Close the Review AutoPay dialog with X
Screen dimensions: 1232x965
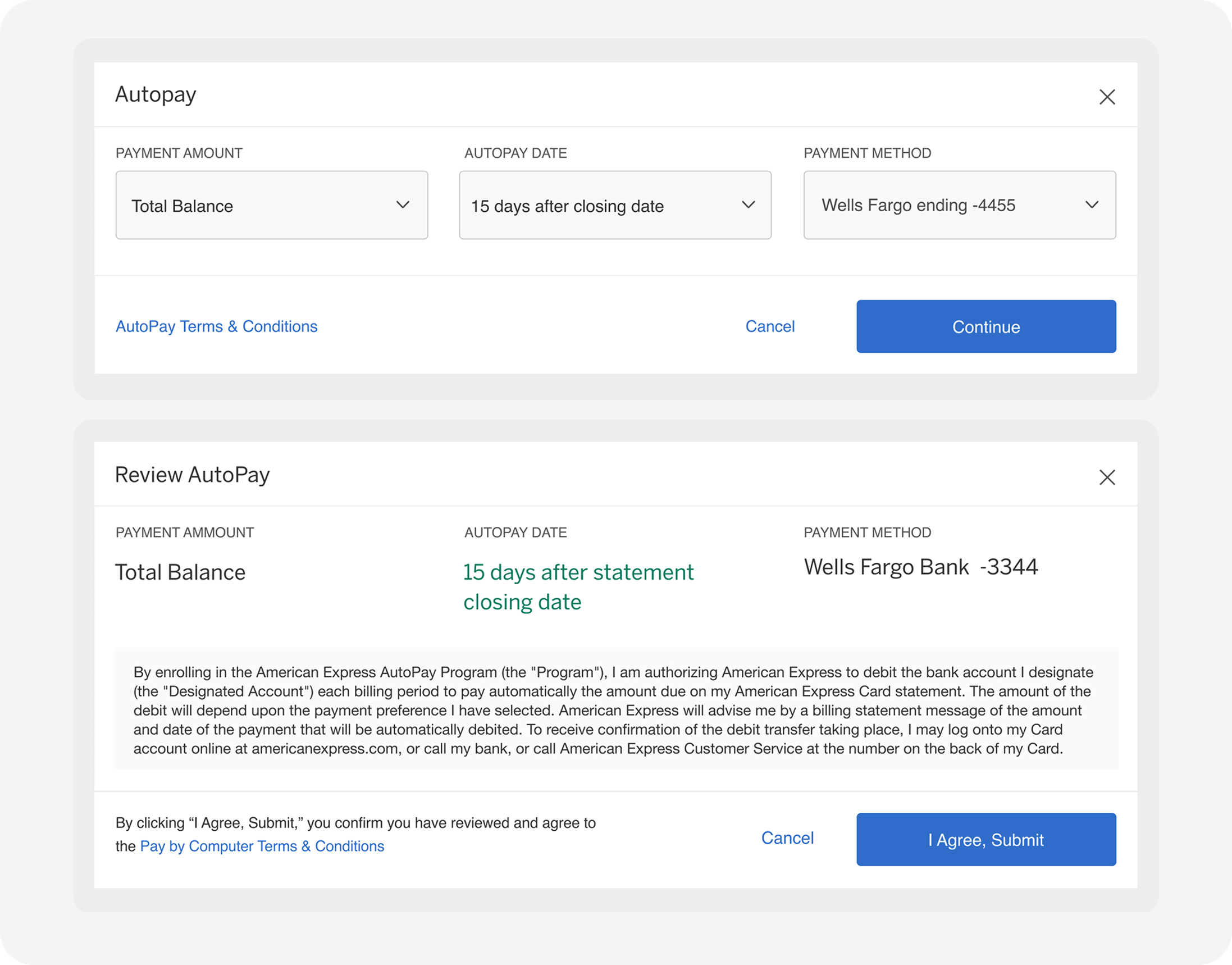[x=1107, y=477]
